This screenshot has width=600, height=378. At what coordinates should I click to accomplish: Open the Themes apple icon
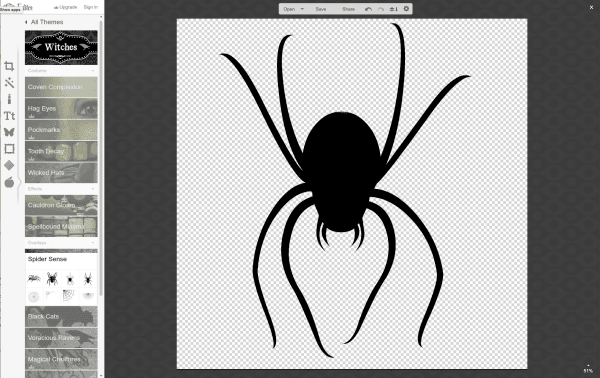[x=9, y=182]
